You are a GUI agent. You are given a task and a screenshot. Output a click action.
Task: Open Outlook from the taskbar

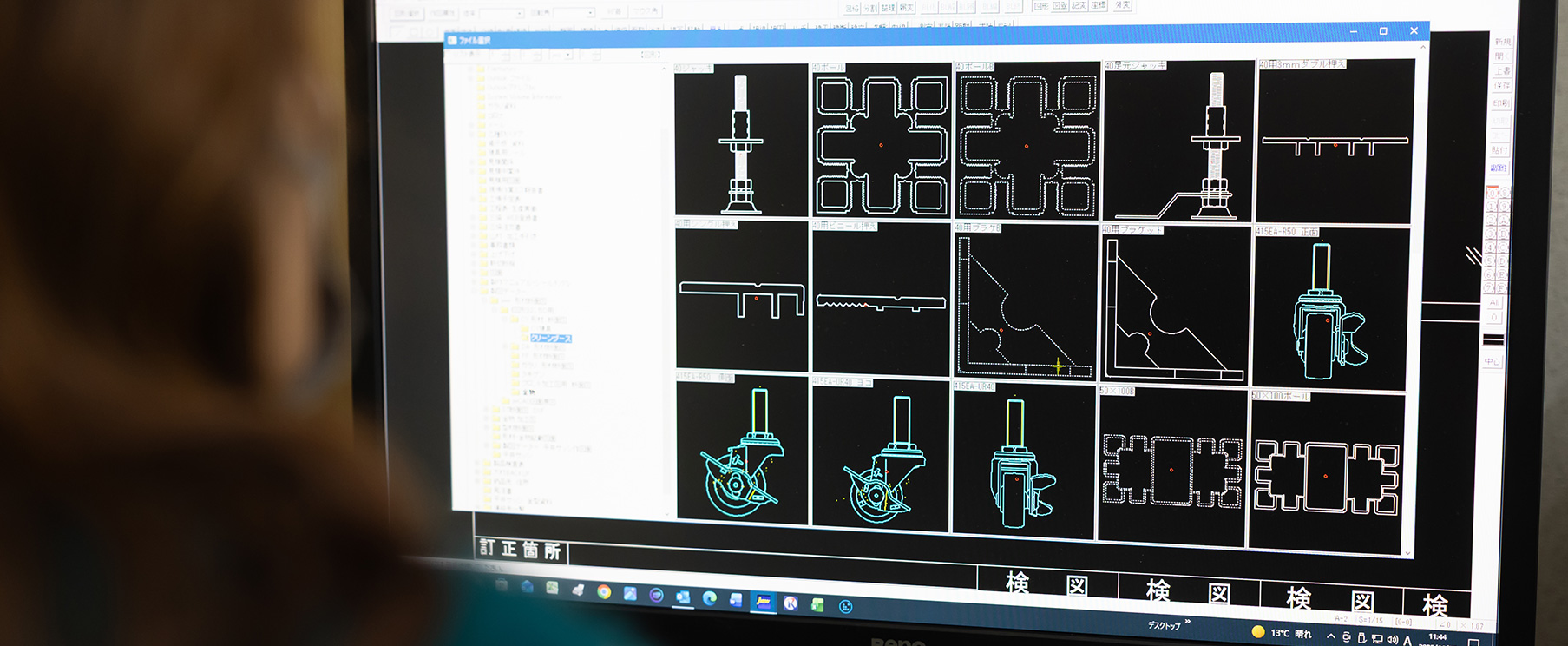[x=683, y=597]
